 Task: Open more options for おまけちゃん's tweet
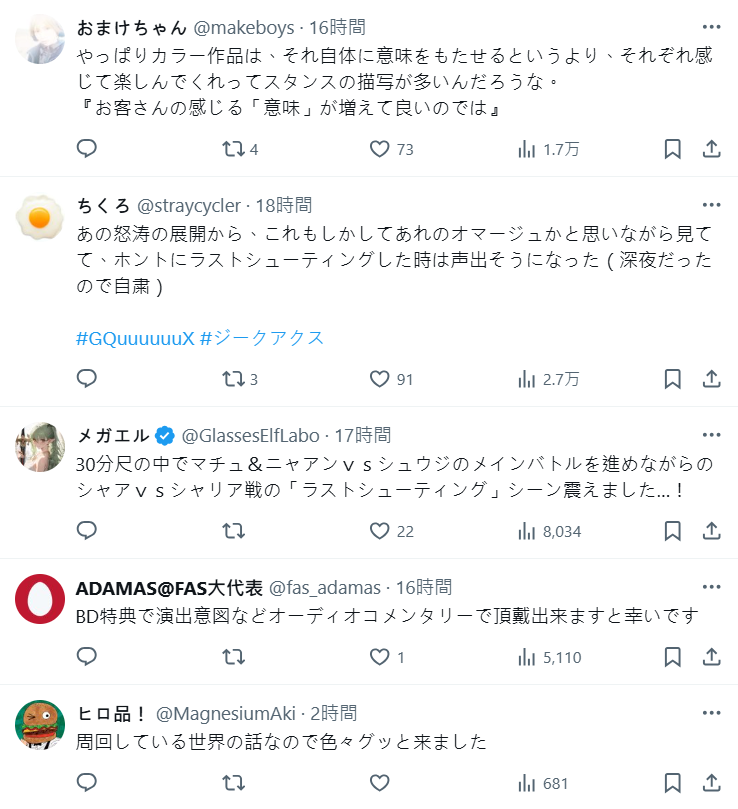(x=711, y=28)
